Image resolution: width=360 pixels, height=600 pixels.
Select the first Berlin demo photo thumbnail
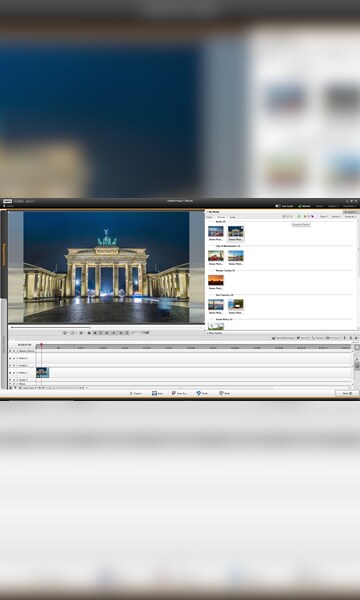point(216,232)
